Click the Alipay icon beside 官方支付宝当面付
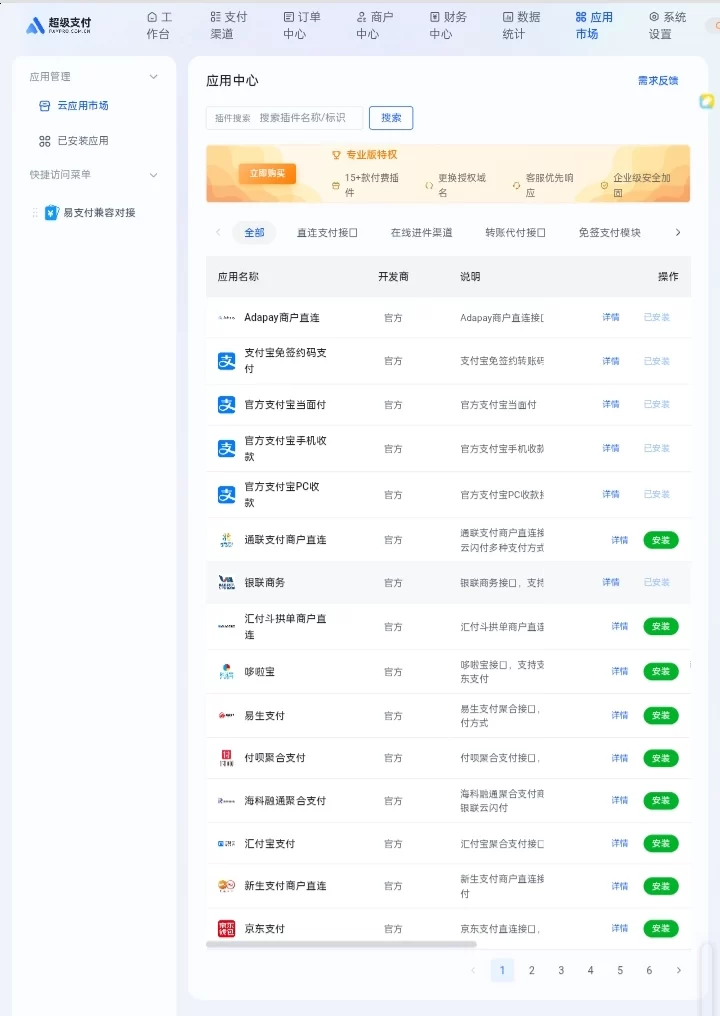Viewport: 720px width, 1016px height. tap(226, 405)
